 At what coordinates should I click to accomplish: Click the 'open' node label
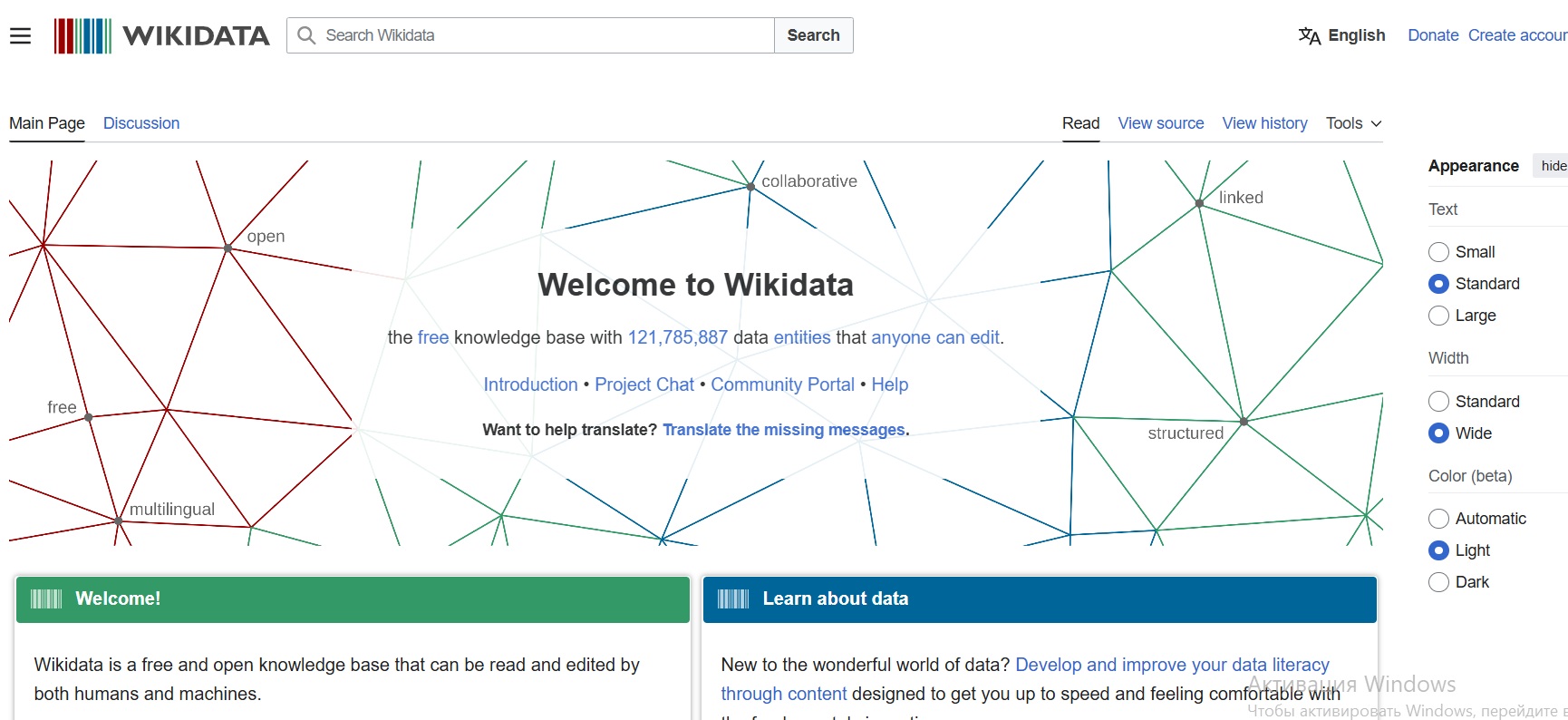coord(266,237)
